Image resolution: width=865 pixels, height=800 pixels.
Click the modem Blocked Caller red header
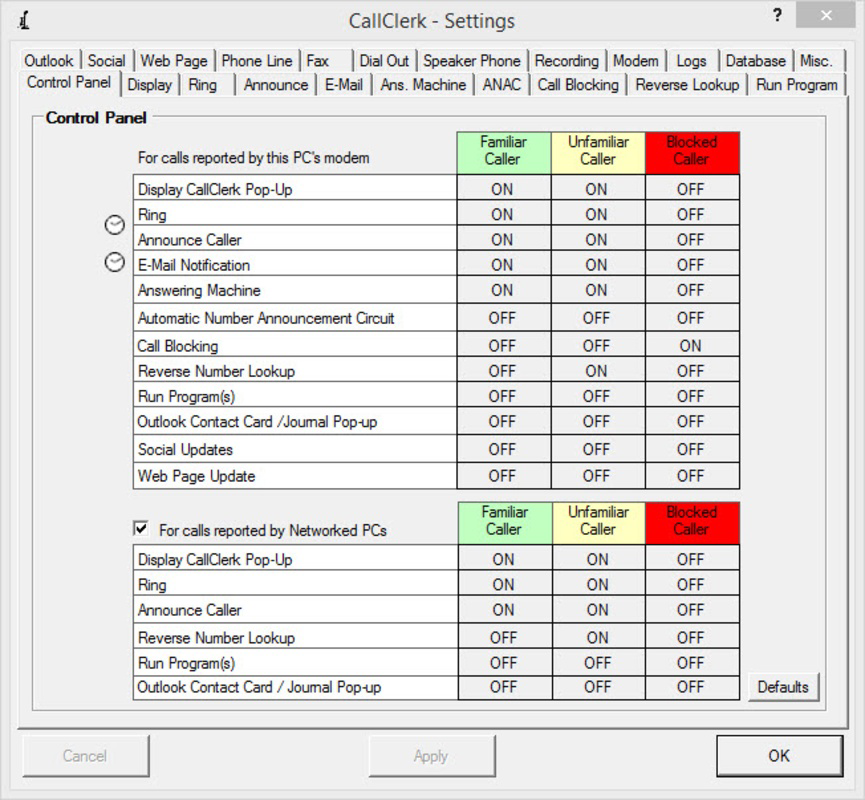(x=692, y=153)
